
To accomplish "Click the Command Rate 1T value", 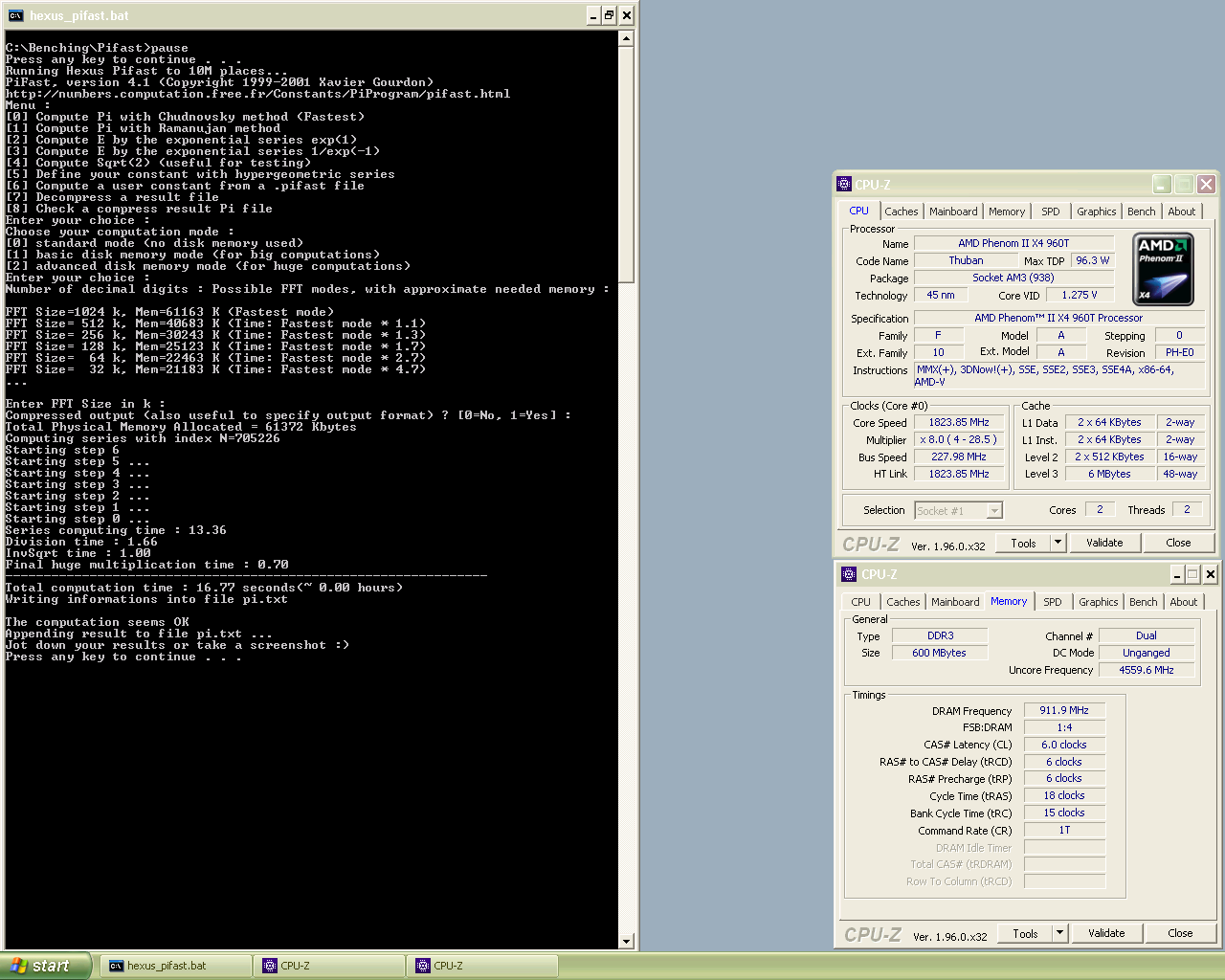I will tap(1064, 830).
